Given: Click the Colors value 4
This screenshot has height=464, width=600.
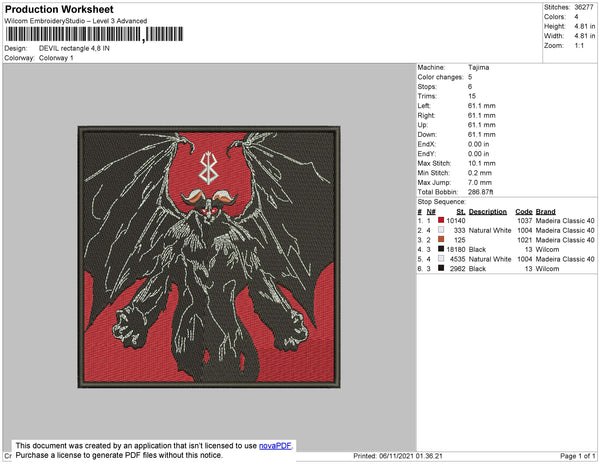Looking at the screenshot, I should pyautogui.click(x=576, y=17).
